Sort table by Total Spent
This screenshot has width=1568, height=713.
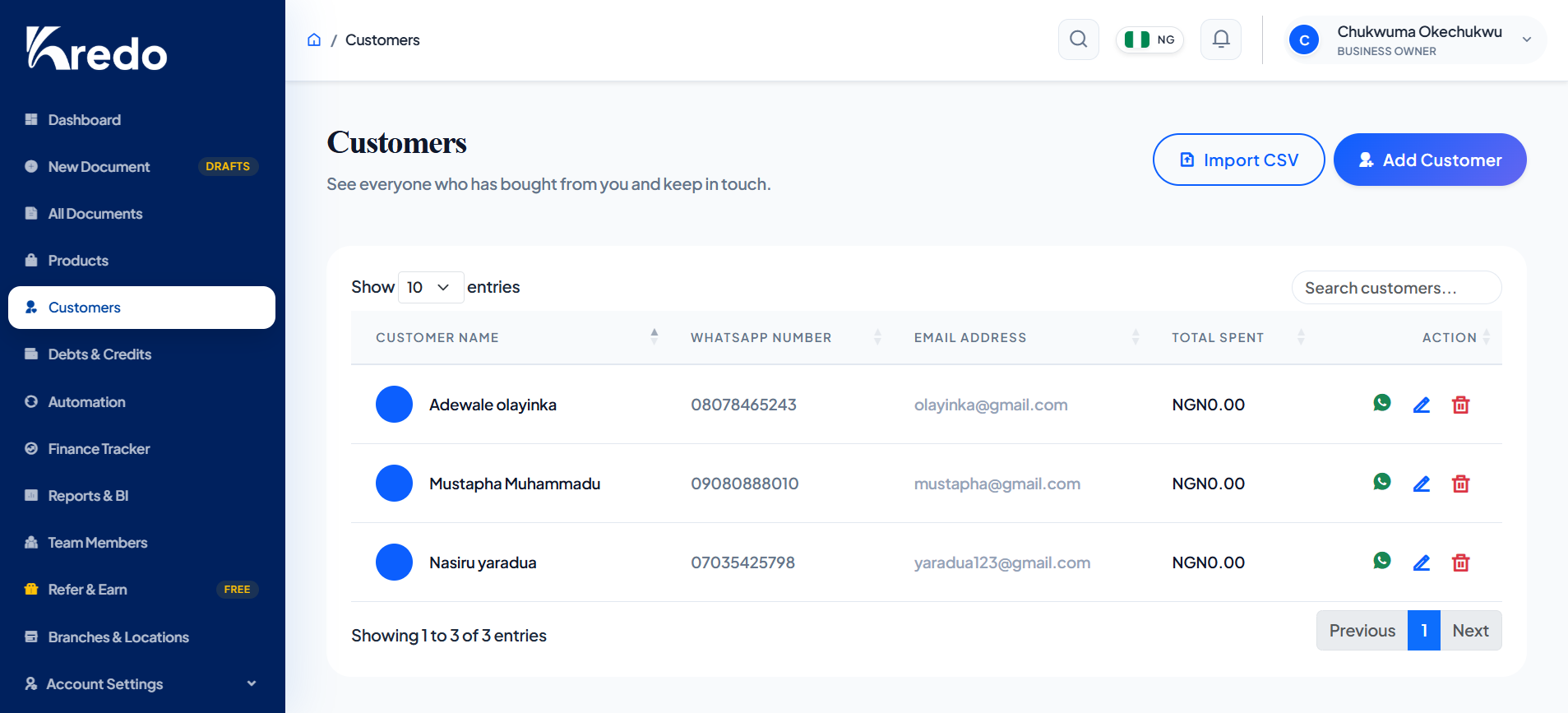coord(1230,337)
